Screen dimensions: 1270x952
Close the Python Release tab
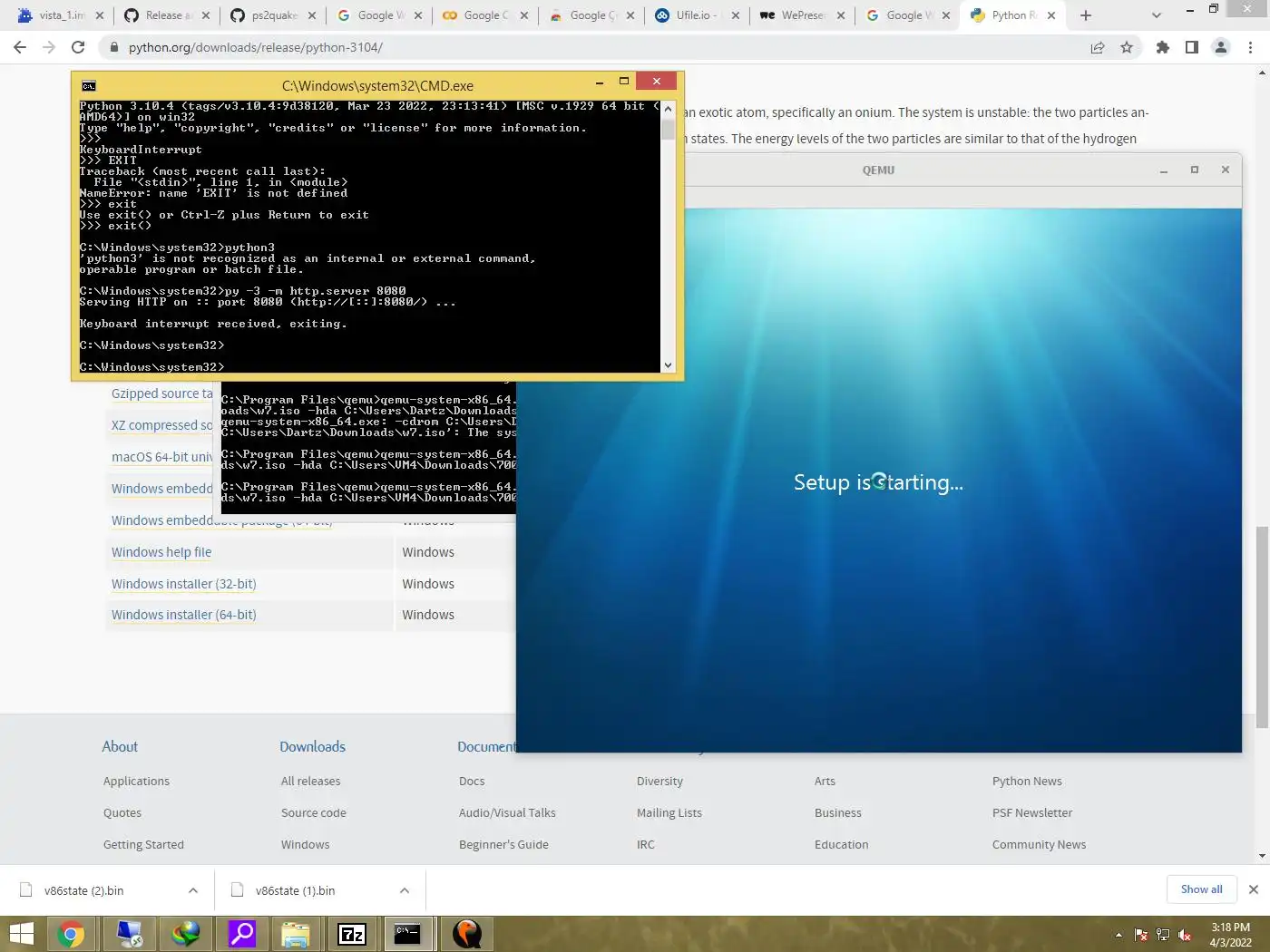point(1051,15)
